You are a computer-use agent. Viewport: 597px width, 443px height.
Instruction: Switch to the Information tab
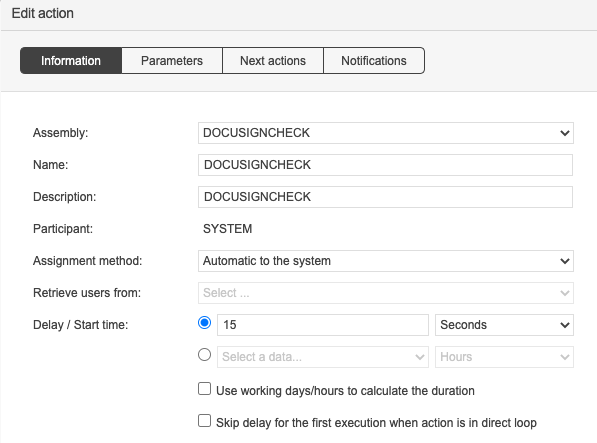pos(71,61)
